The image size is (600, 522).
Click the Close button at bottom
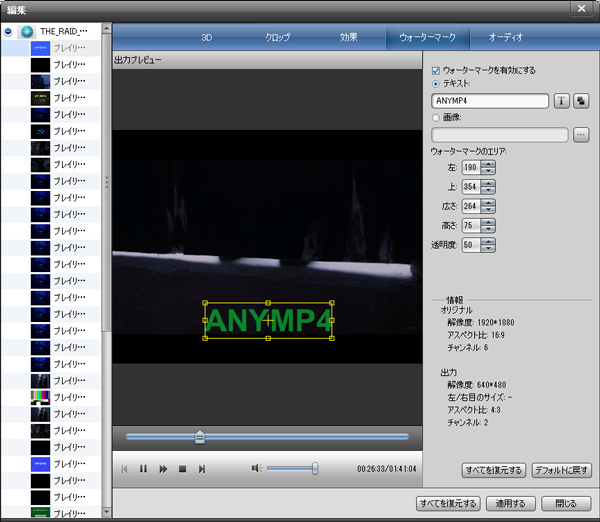tap(566, 504)
